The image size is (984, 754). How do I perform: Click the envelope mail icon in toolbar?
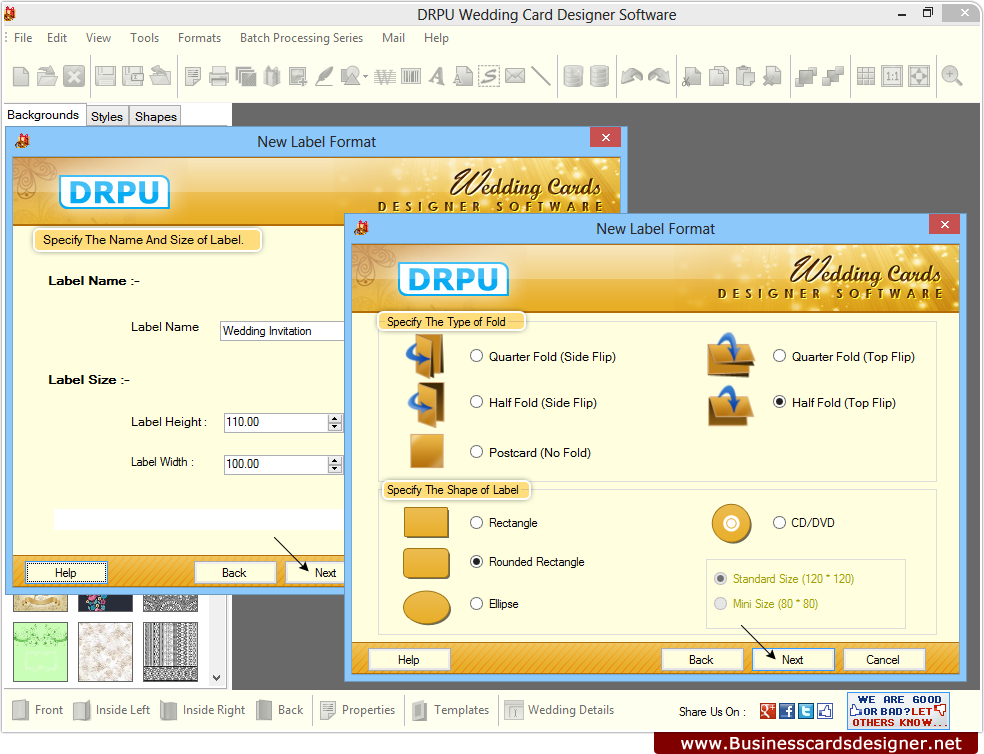point(515,77)
